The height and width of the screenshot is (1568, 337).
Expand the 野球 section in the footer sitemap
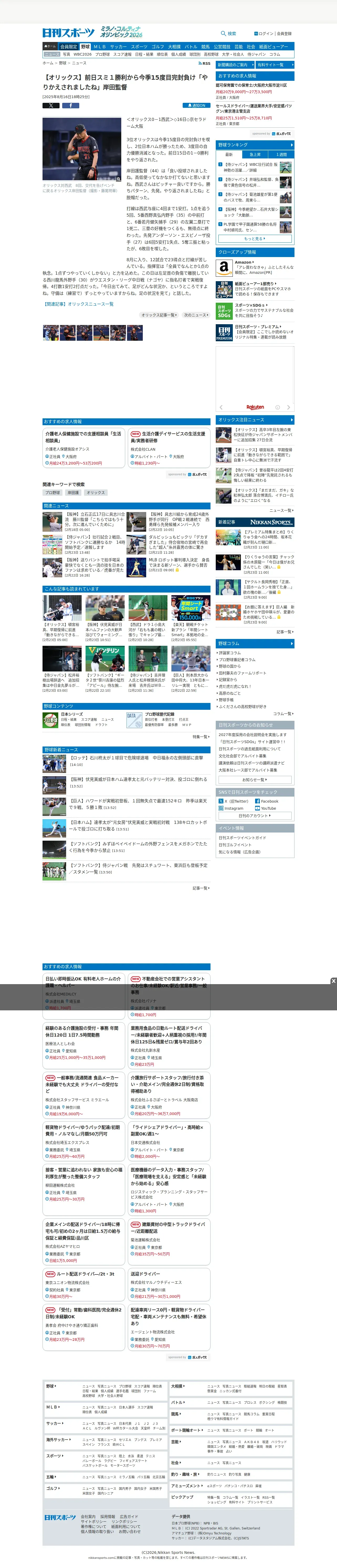pyautogui.click(x=52, y=1386)
